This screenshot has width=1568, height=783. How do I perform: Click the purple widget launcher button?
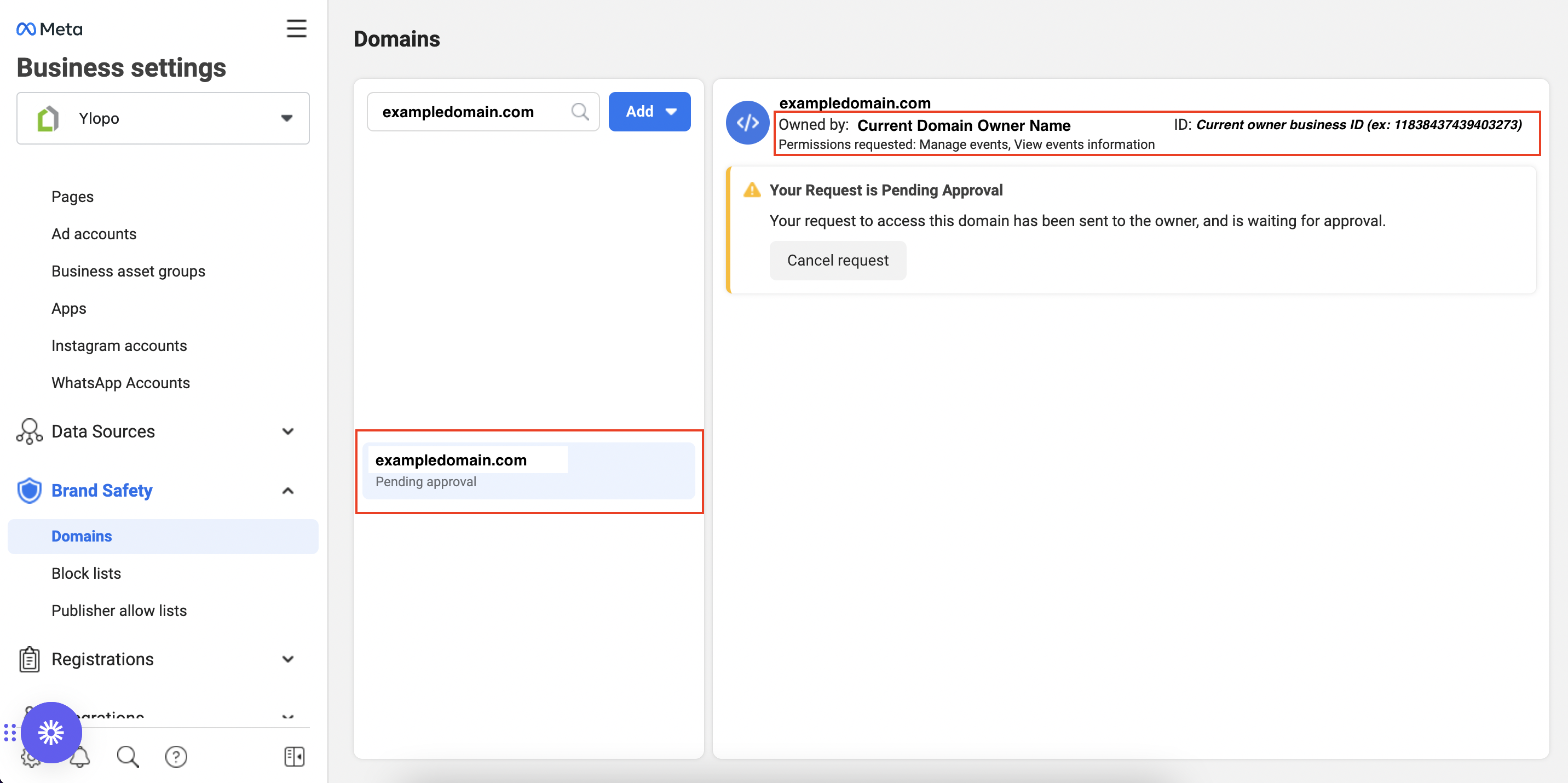pyautogui.click(x=51, y=733)
